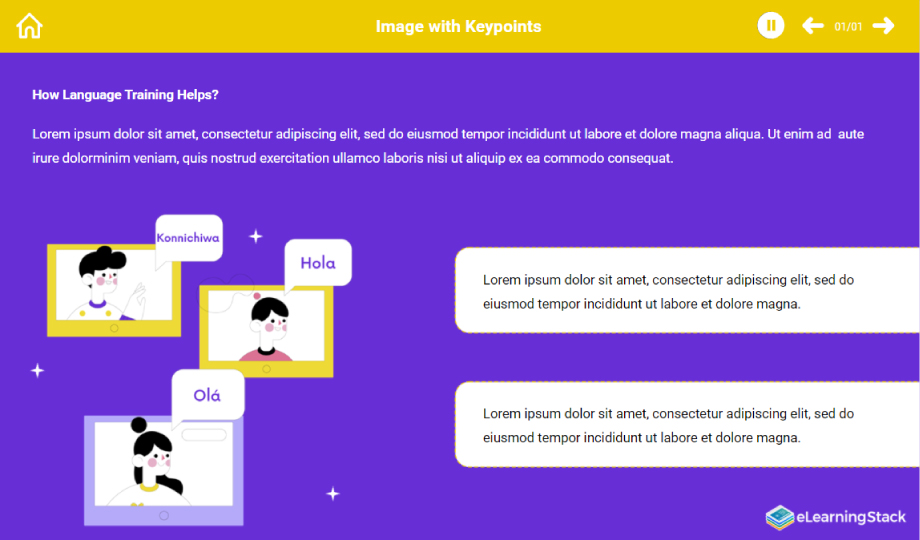Tap the Olá speech bubble
Screen dimensions: 920x540
coord(207,395)
